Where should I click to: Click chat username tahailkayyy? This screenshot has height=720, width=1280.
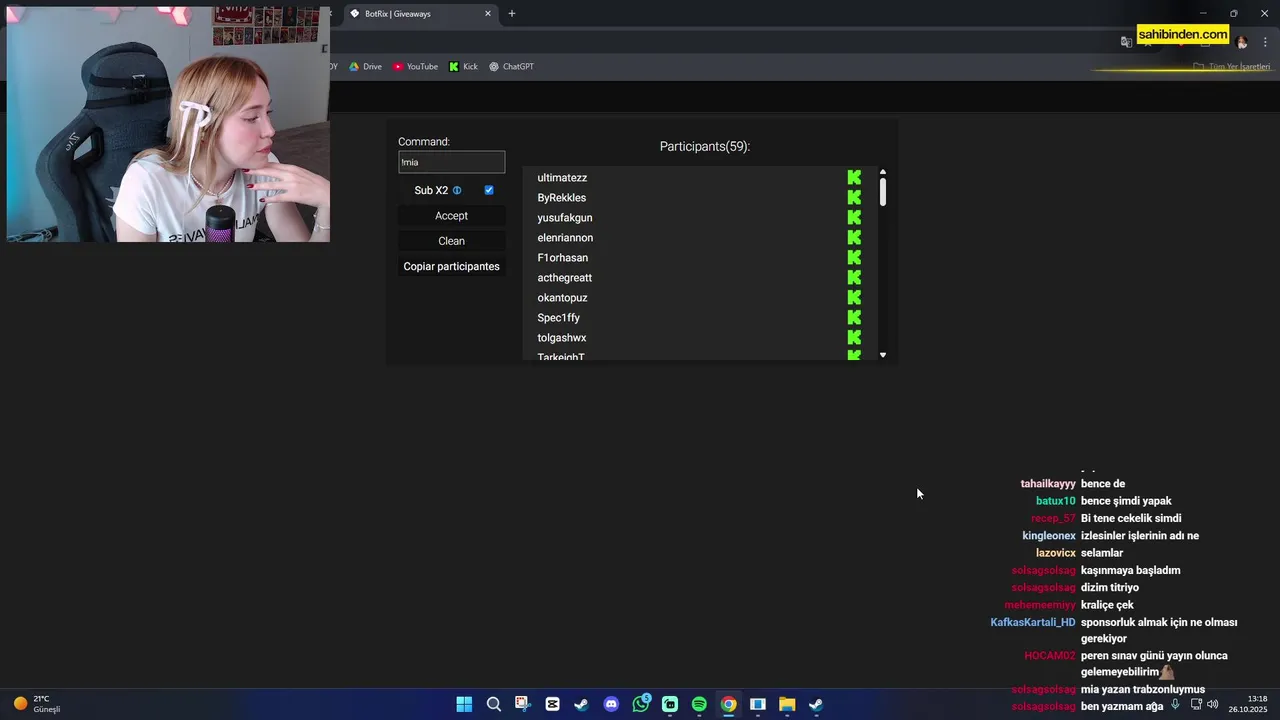[1048, 484]
